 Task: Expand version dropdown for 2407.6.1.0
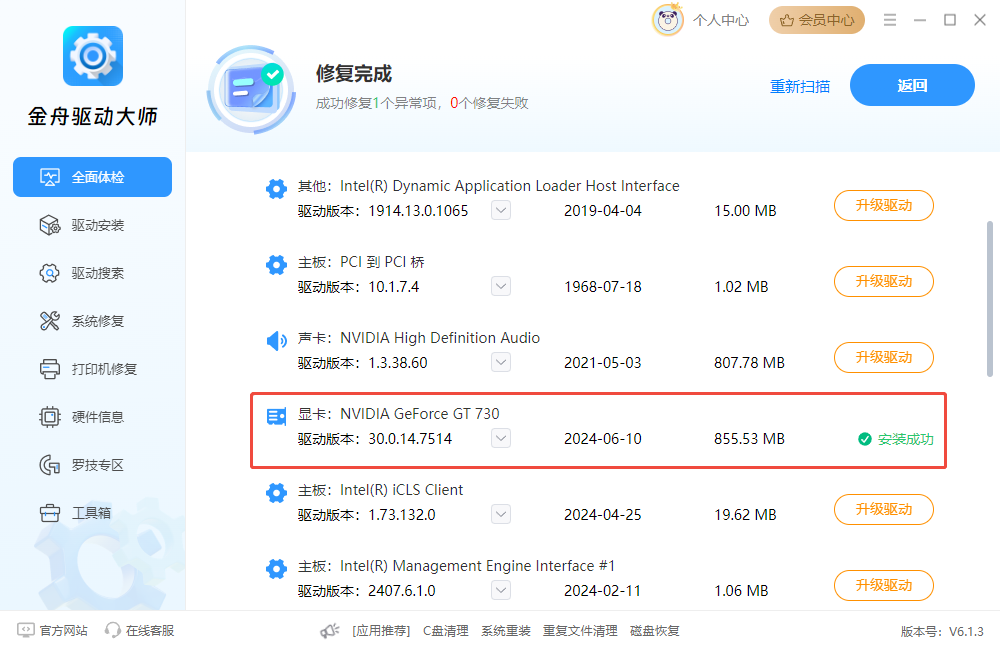coord(501,590)
